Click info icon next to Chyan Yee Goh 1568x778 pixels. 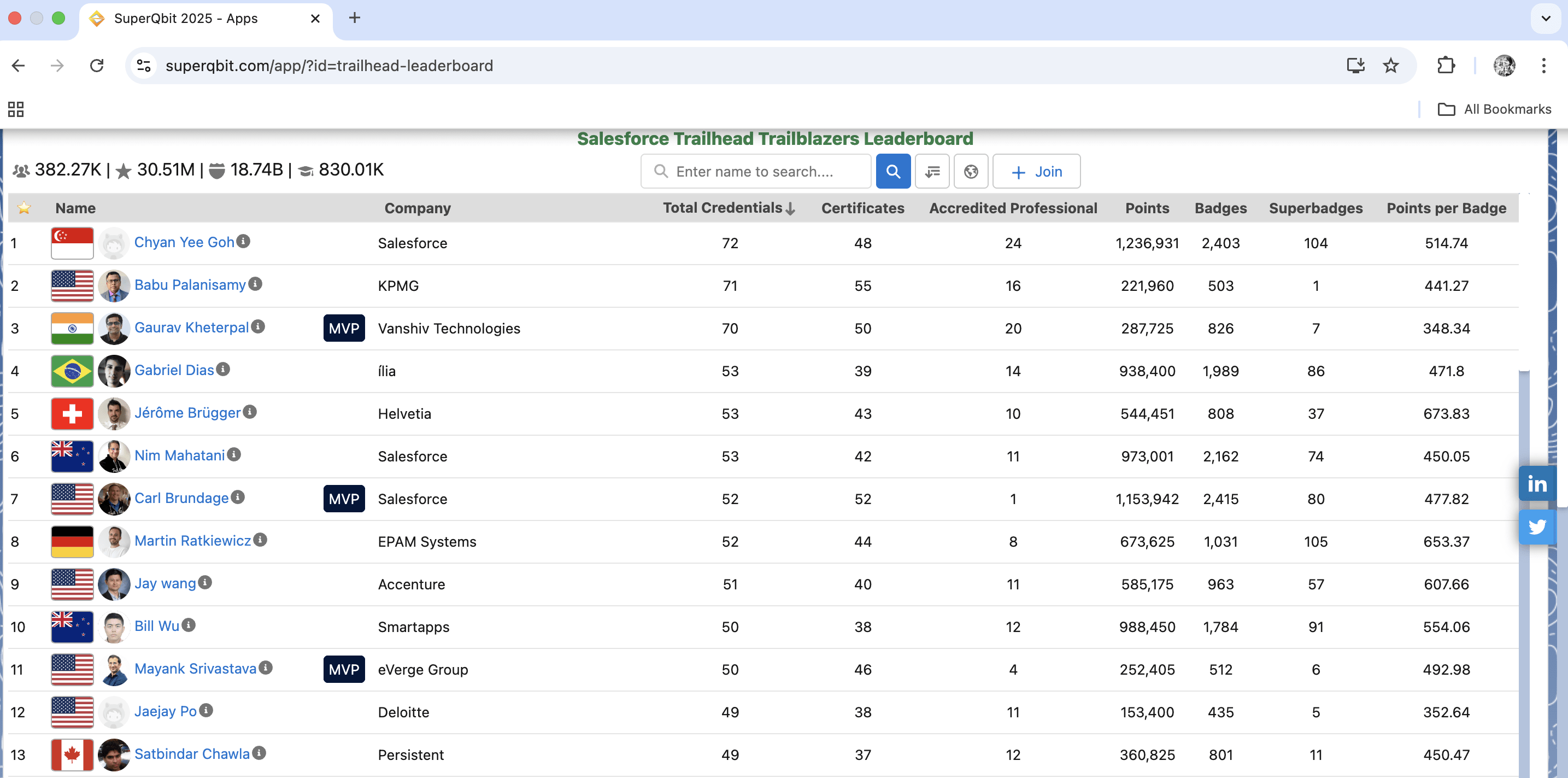click(243, 241)
